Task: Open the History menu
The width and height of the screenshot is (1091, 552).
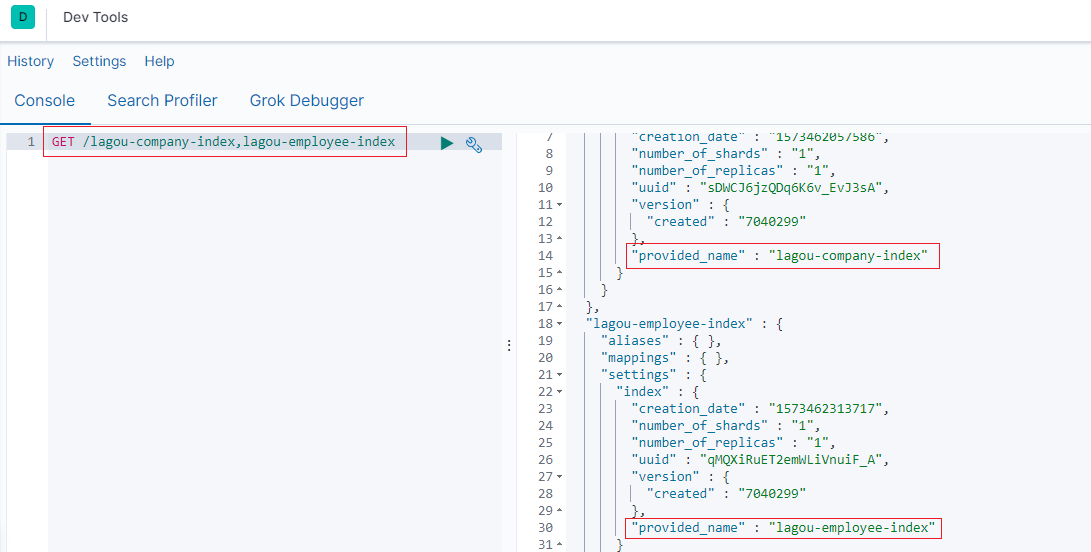Action: pyautogui.click(x=31, y=61)
